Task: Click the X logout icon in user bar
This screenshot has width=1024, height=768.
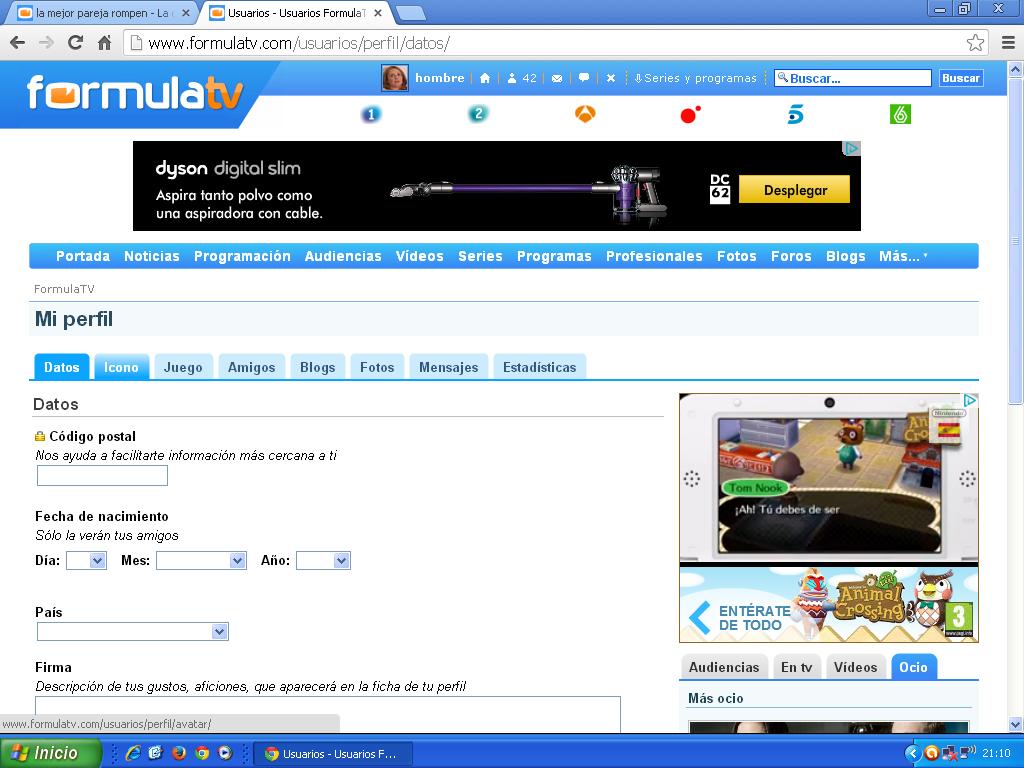Action: [x=611, y=78]
